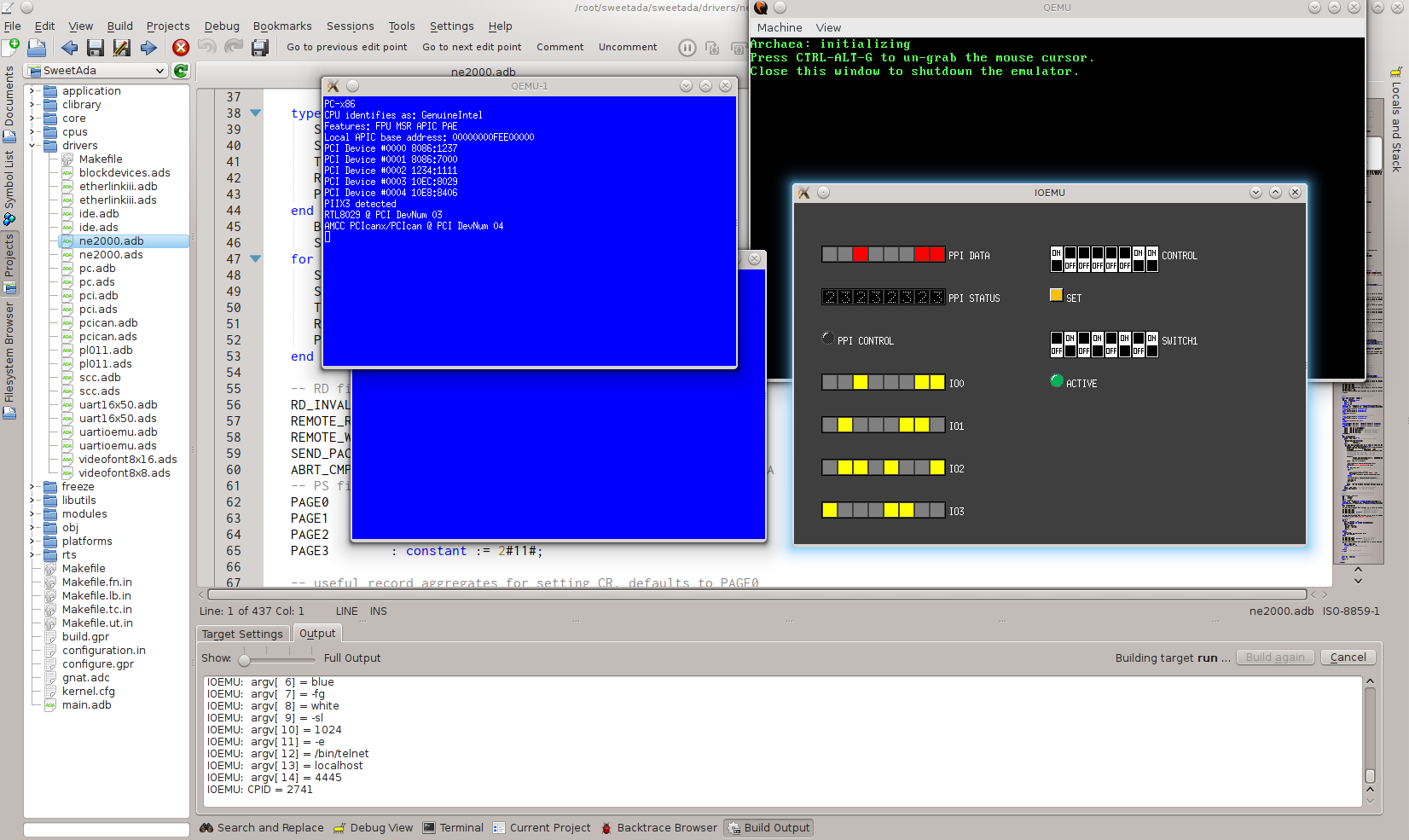Click the Undo toolbar icon
This screenshot has height=840, width=1409.
(x=207, y=47)
